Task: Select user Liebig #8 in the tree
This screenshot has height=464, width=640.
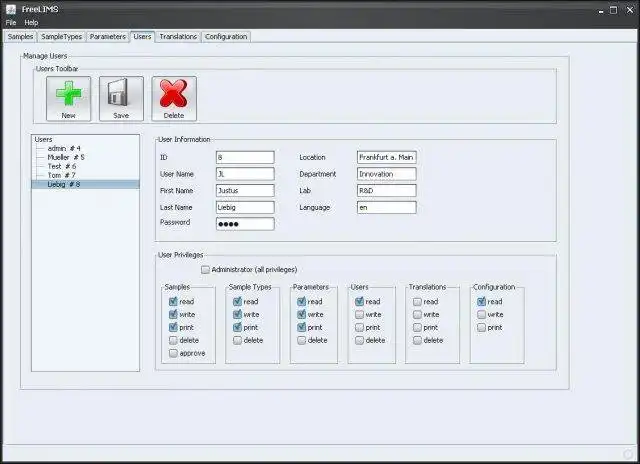Action: [x=85, y=184]
